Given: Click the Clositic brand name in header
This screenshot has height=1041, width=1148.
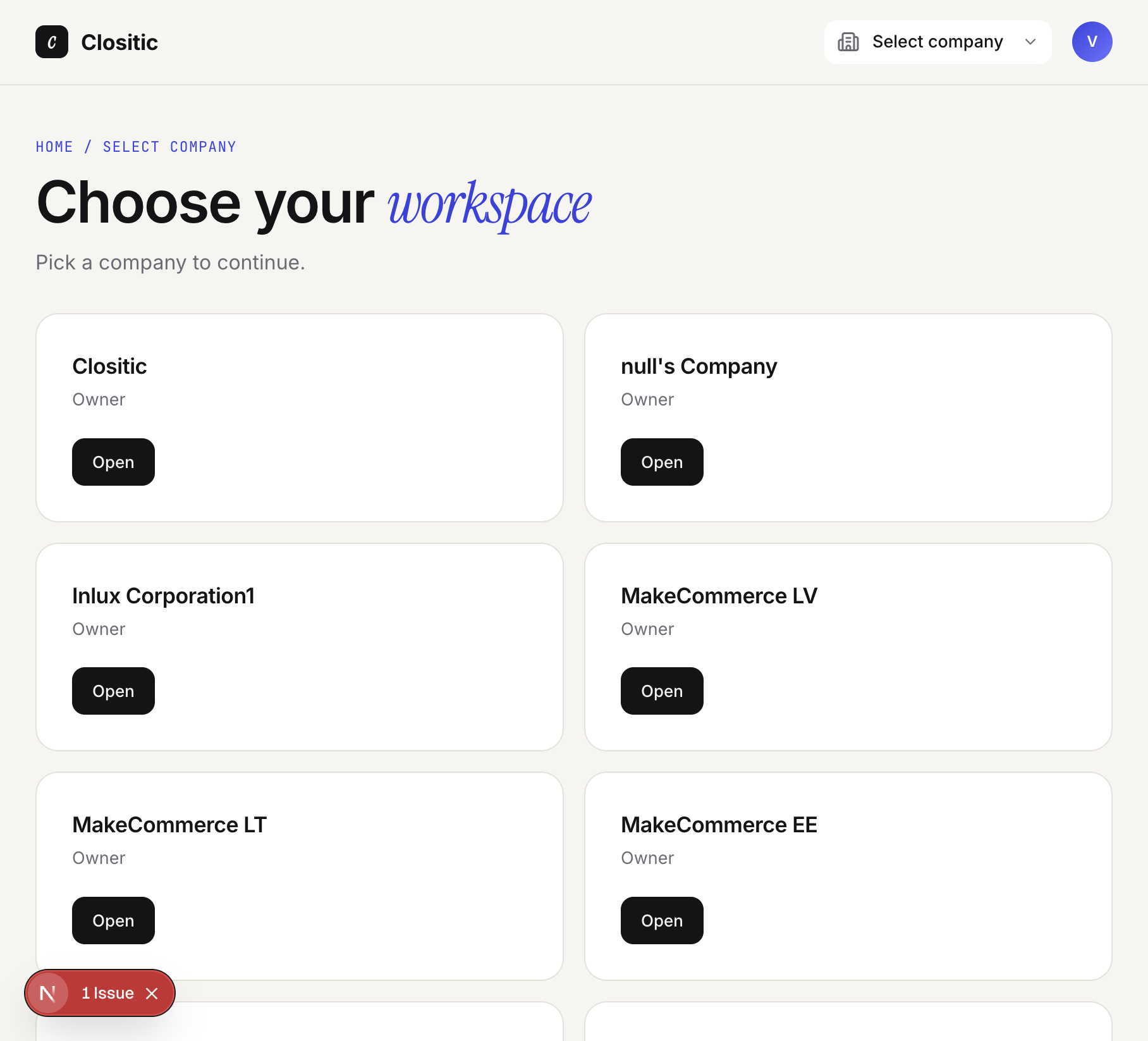Looking at the screenshot, I should (119, 42).
